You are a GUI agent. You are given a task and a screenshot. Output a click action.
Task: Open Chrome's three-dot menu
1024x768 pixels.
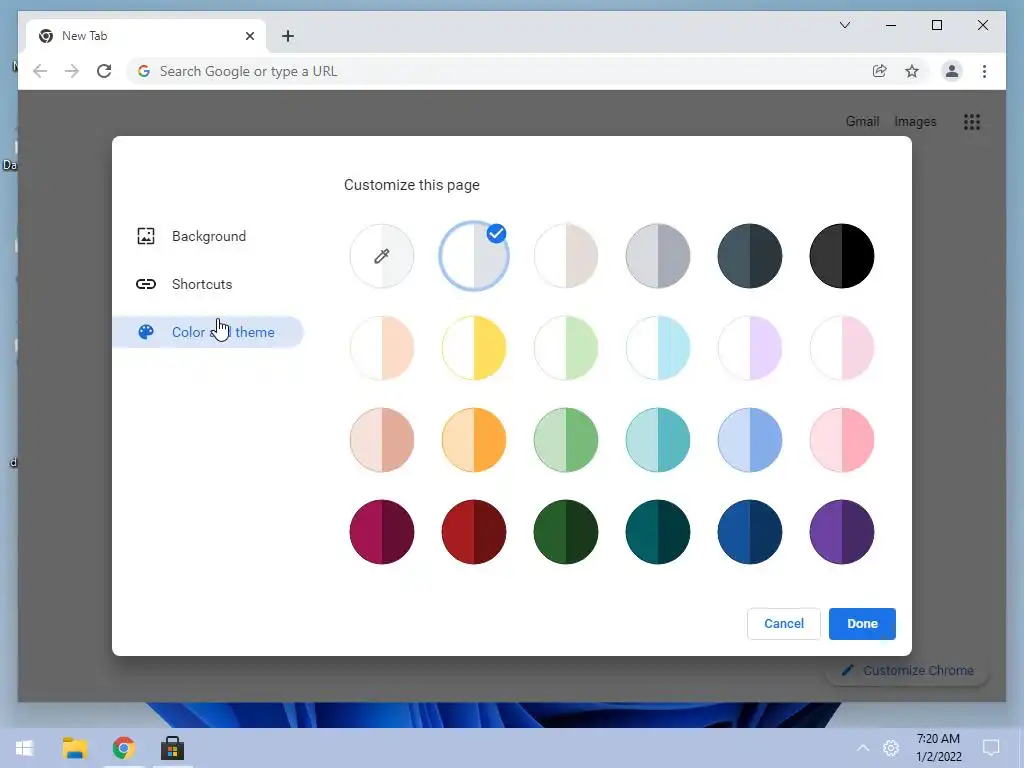point(984,71)
